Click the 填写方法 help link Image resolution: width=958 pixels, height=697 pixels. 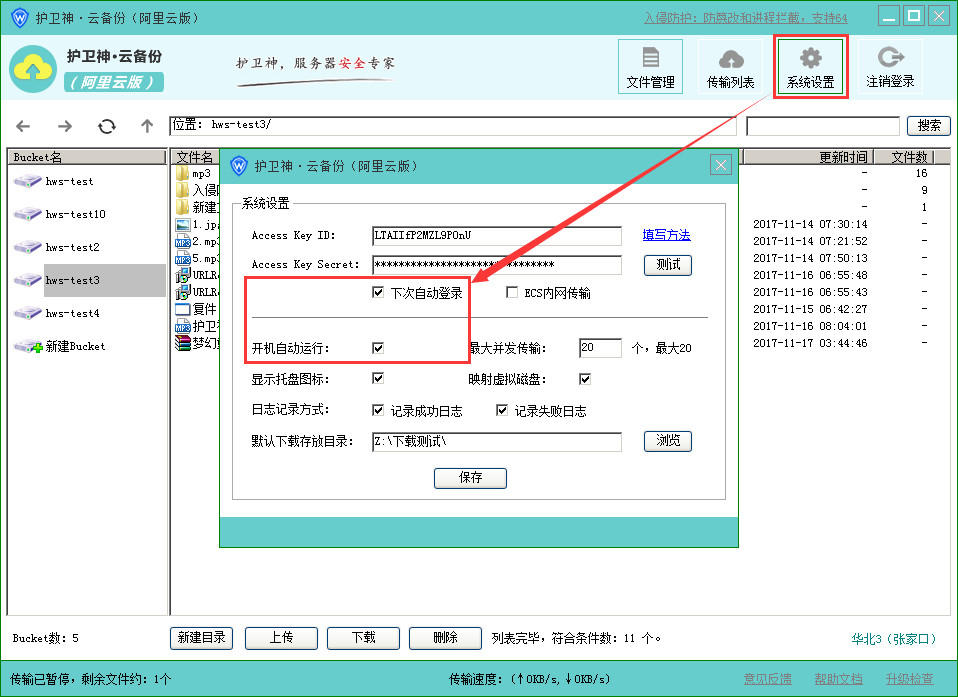click(666, 235)
